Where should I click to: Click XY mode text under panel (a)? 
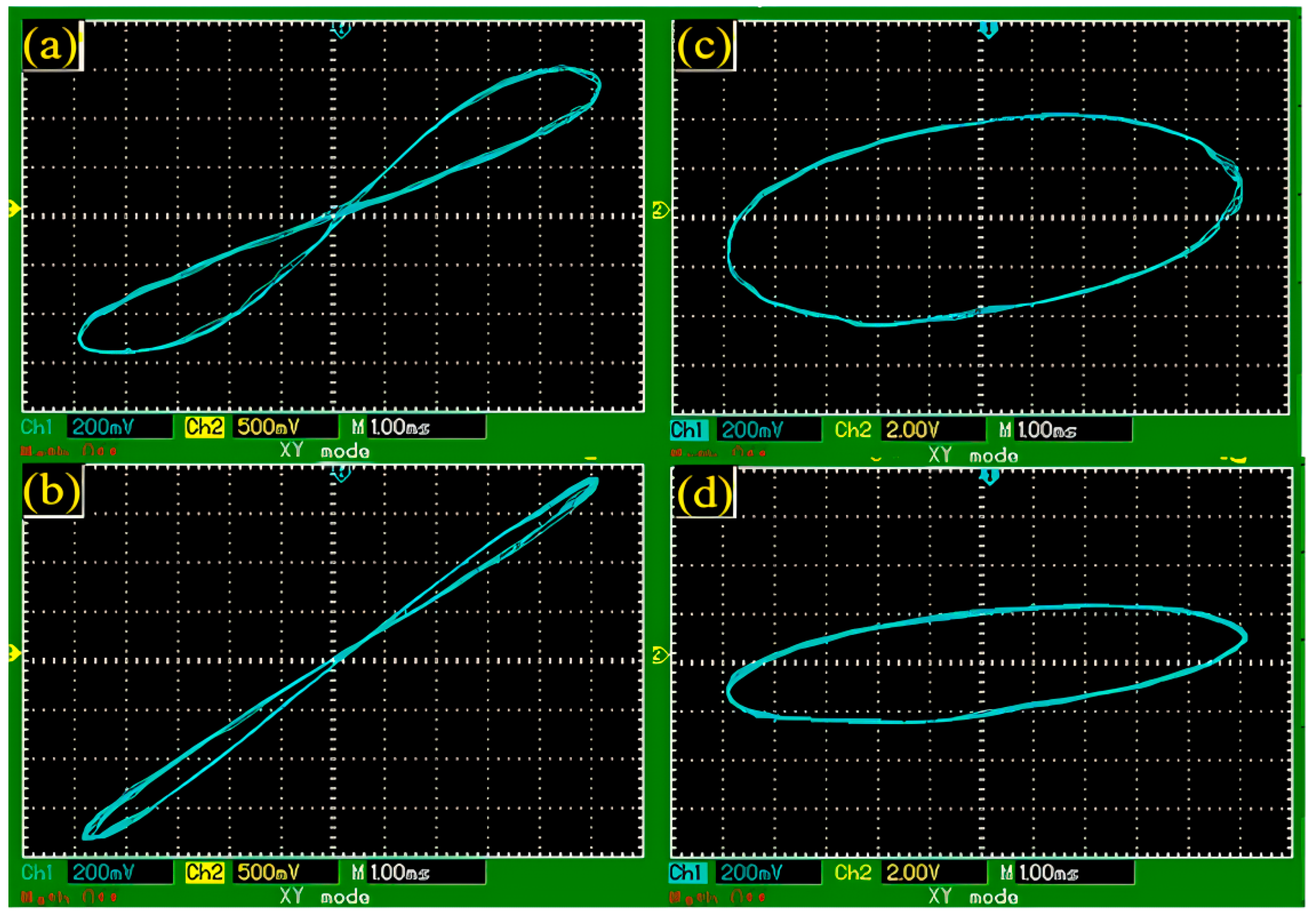click(x=325, y=451)
